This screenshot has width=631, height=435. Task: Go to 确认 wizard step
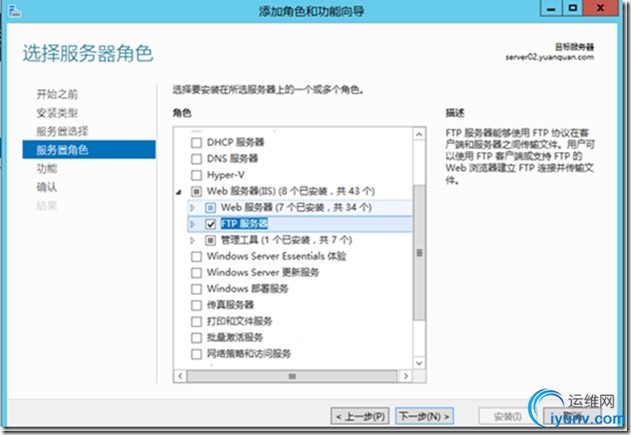pos(47,187)
